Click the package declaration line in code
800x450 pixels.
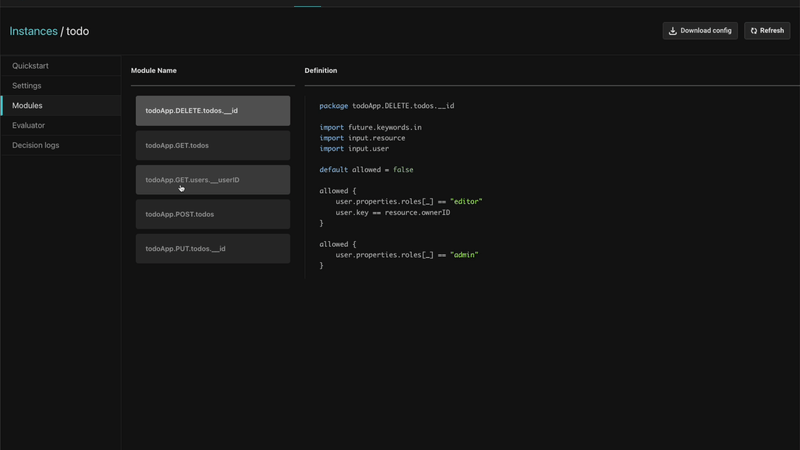[x=386, y=106]
